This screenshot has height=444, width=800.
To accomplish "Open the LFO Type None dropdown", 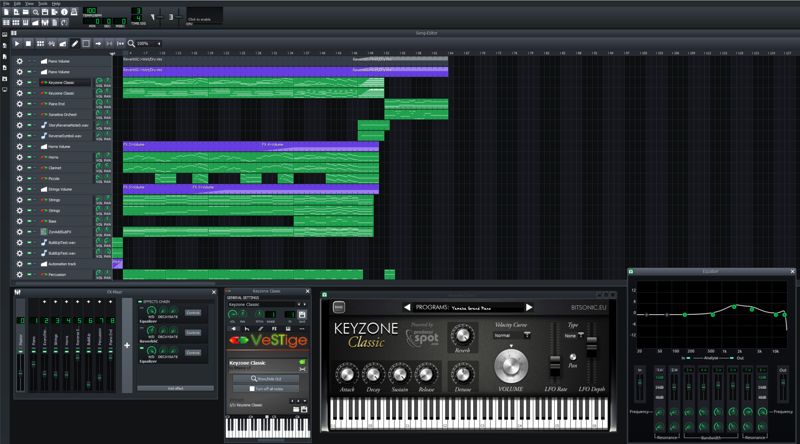I will (x=573, y=335).
